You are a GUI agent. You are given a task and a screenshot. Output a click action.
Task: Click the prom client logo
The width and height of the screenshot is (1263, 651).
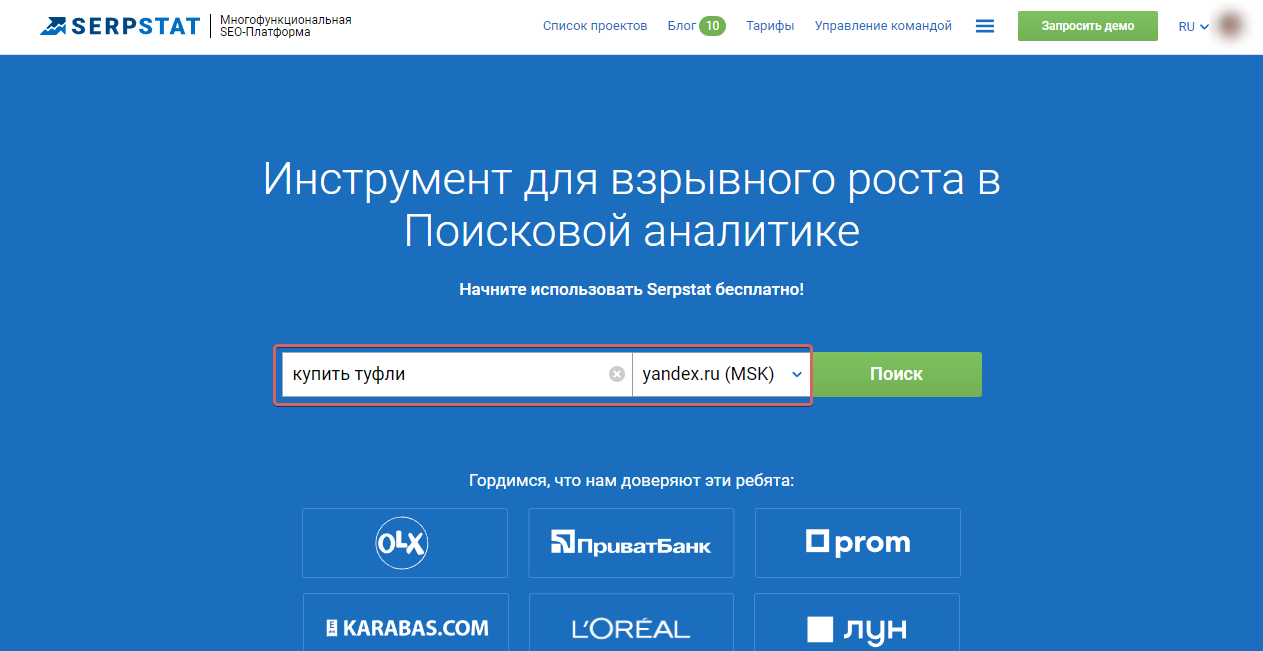[x=858, y=543]
